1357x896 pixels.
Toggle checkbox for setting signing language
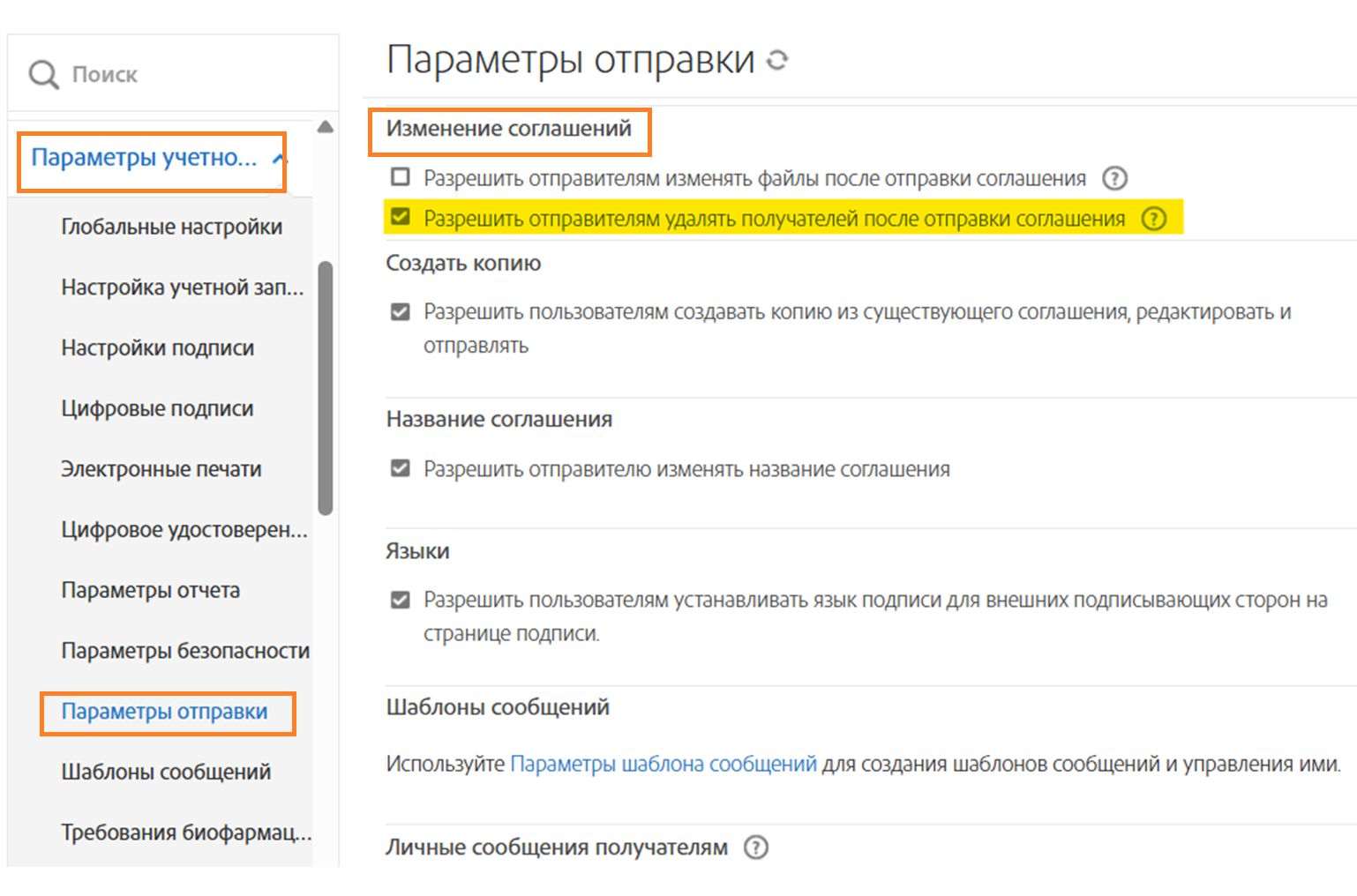click(401, 600)
